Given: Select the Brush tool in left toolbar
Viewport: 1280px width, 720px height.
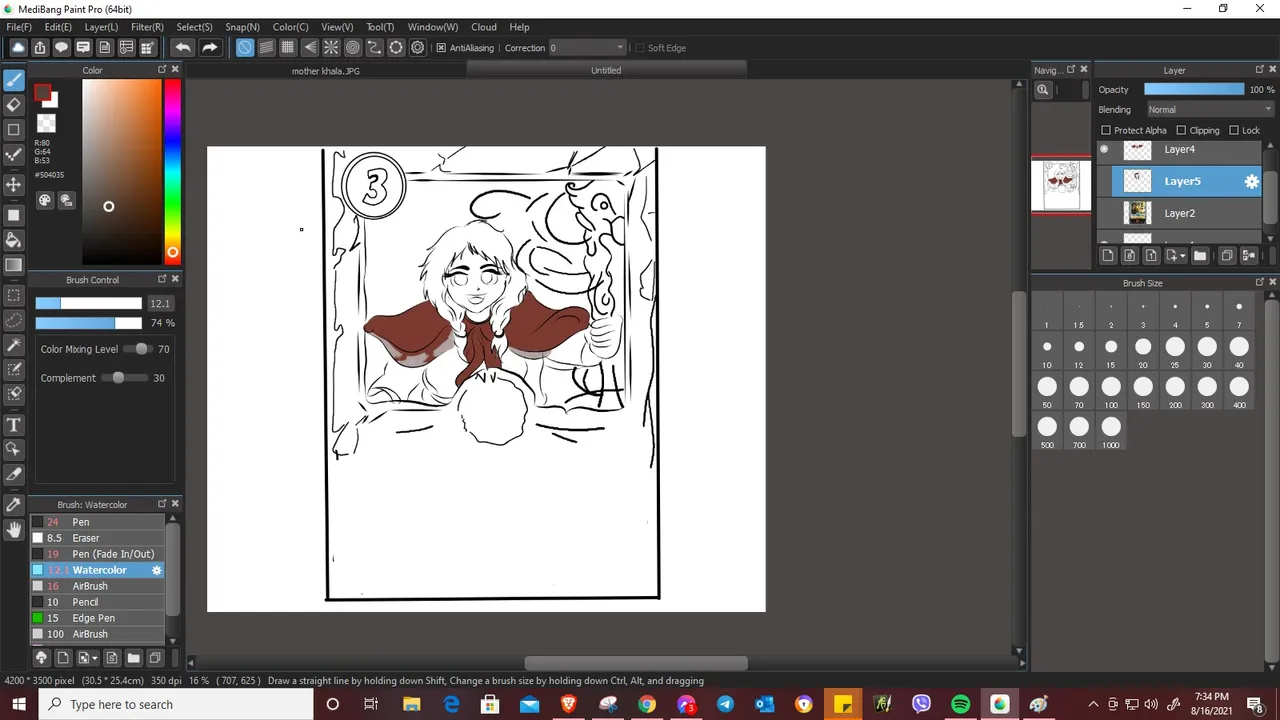Looking at the screenshot, I should click(14, 80).
